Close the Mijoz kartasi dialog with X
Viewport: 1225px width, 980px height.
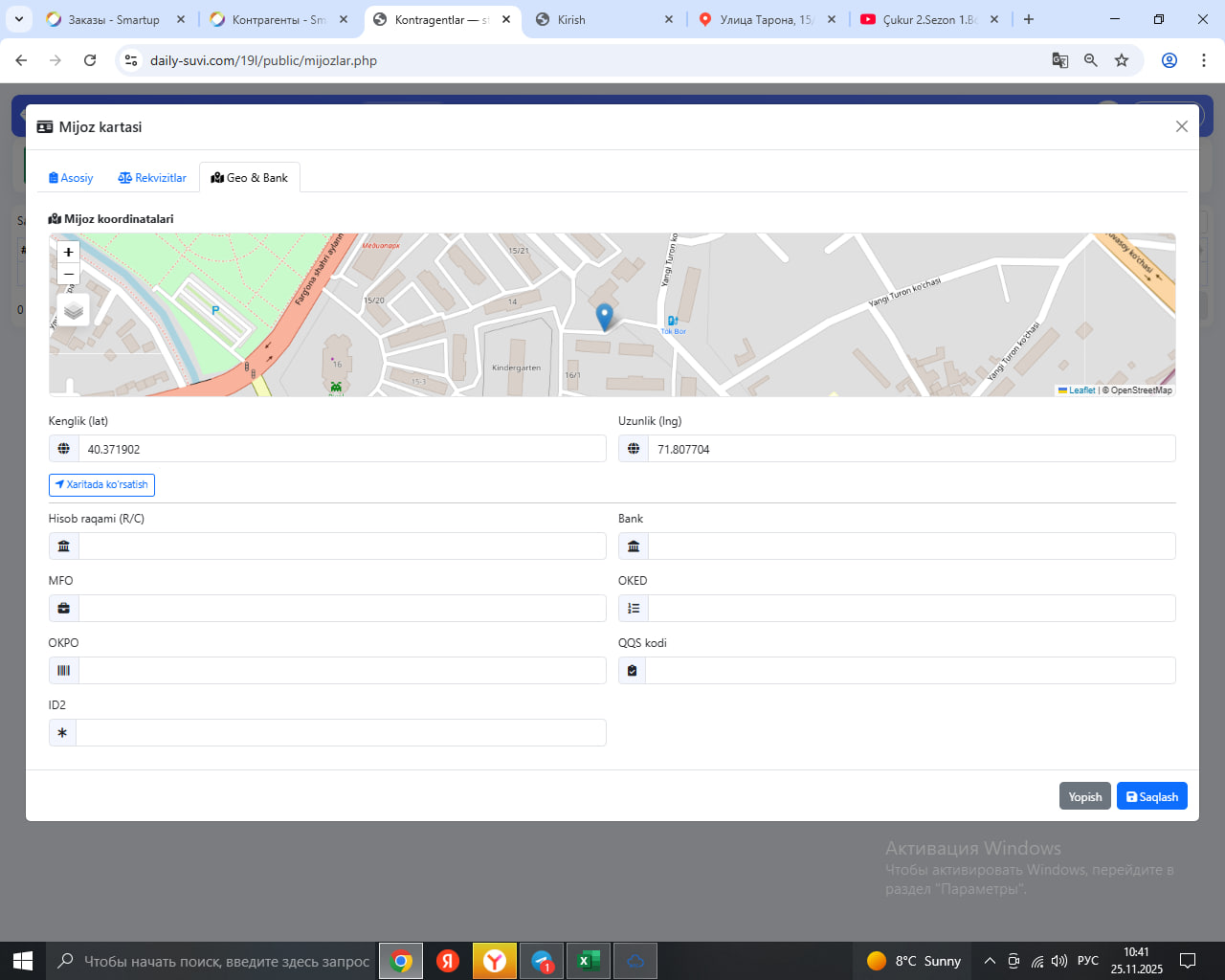pos(1181,126)
